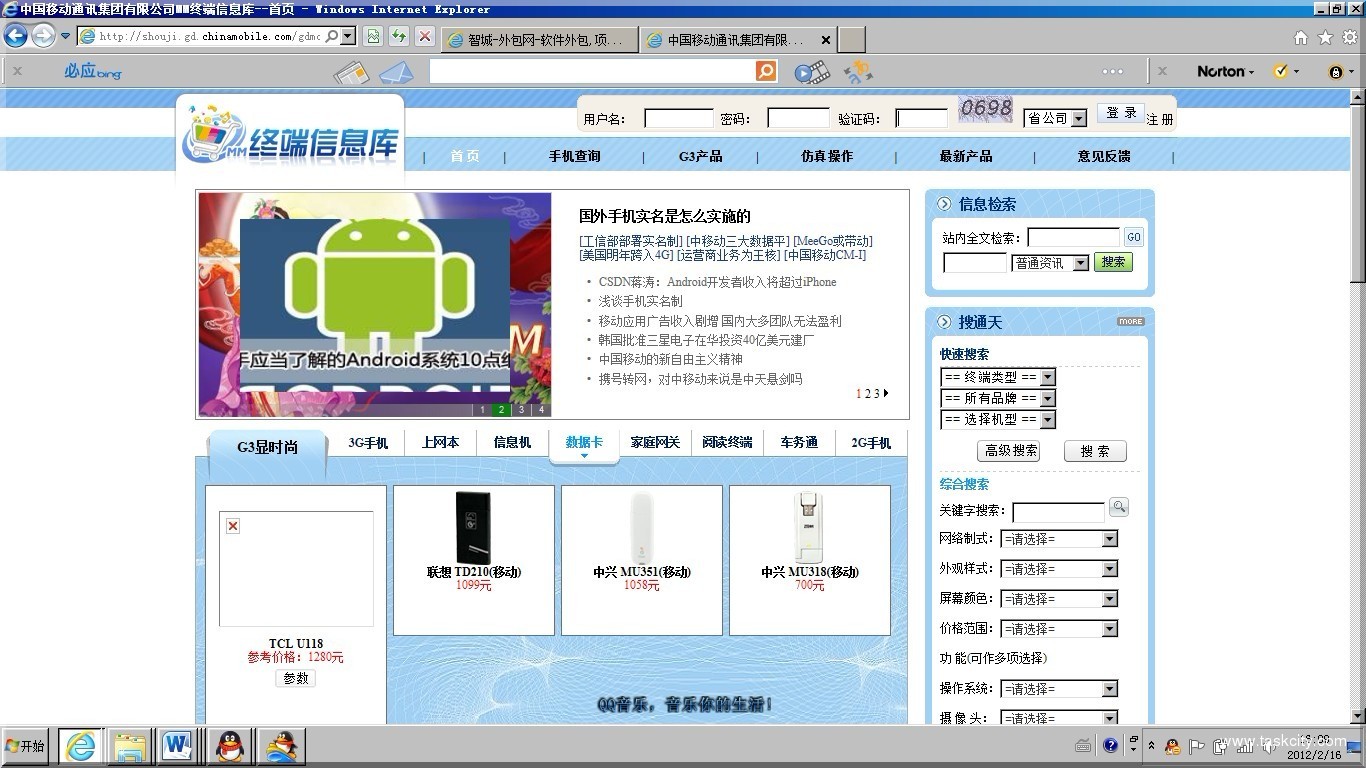Open IE Home page icon
Viewport: 1366px width, 768px height.
coord(1300,38)
